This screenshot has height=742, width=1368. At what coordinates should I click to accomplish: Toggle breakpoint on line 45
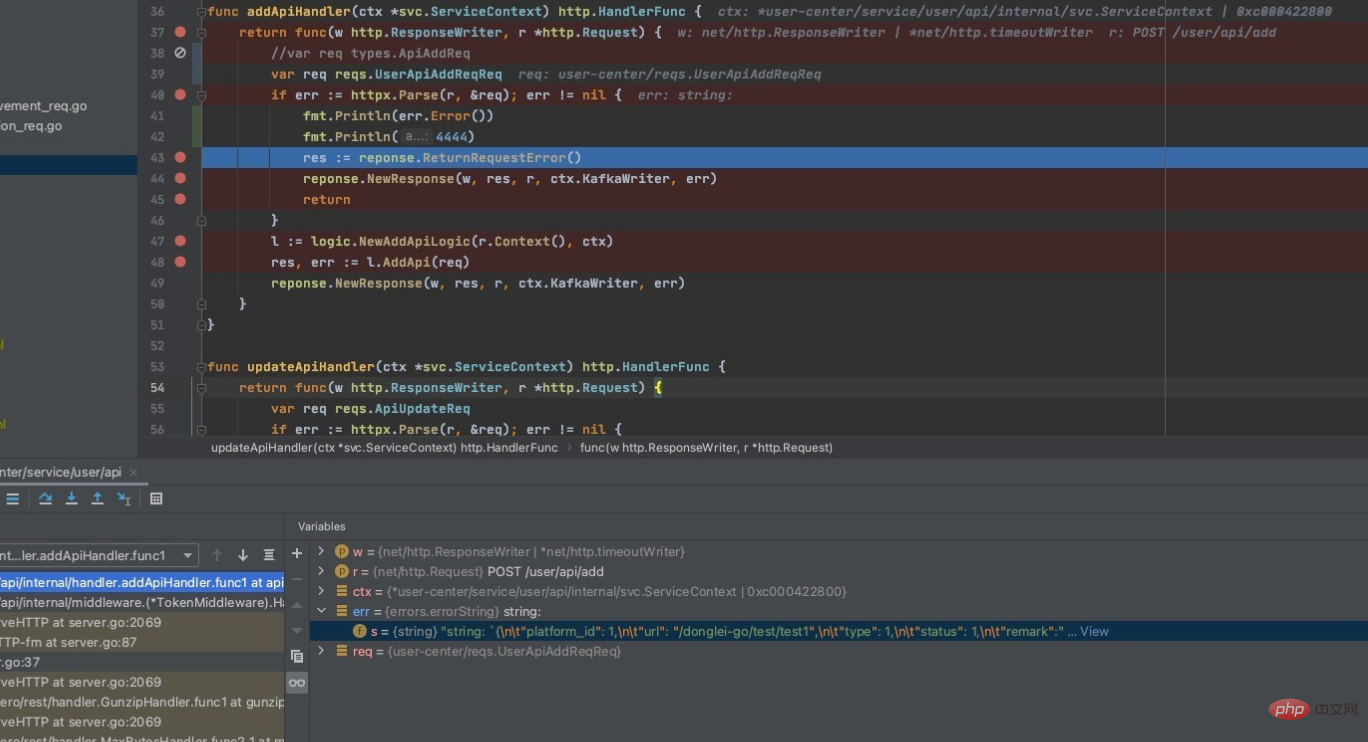180,199
